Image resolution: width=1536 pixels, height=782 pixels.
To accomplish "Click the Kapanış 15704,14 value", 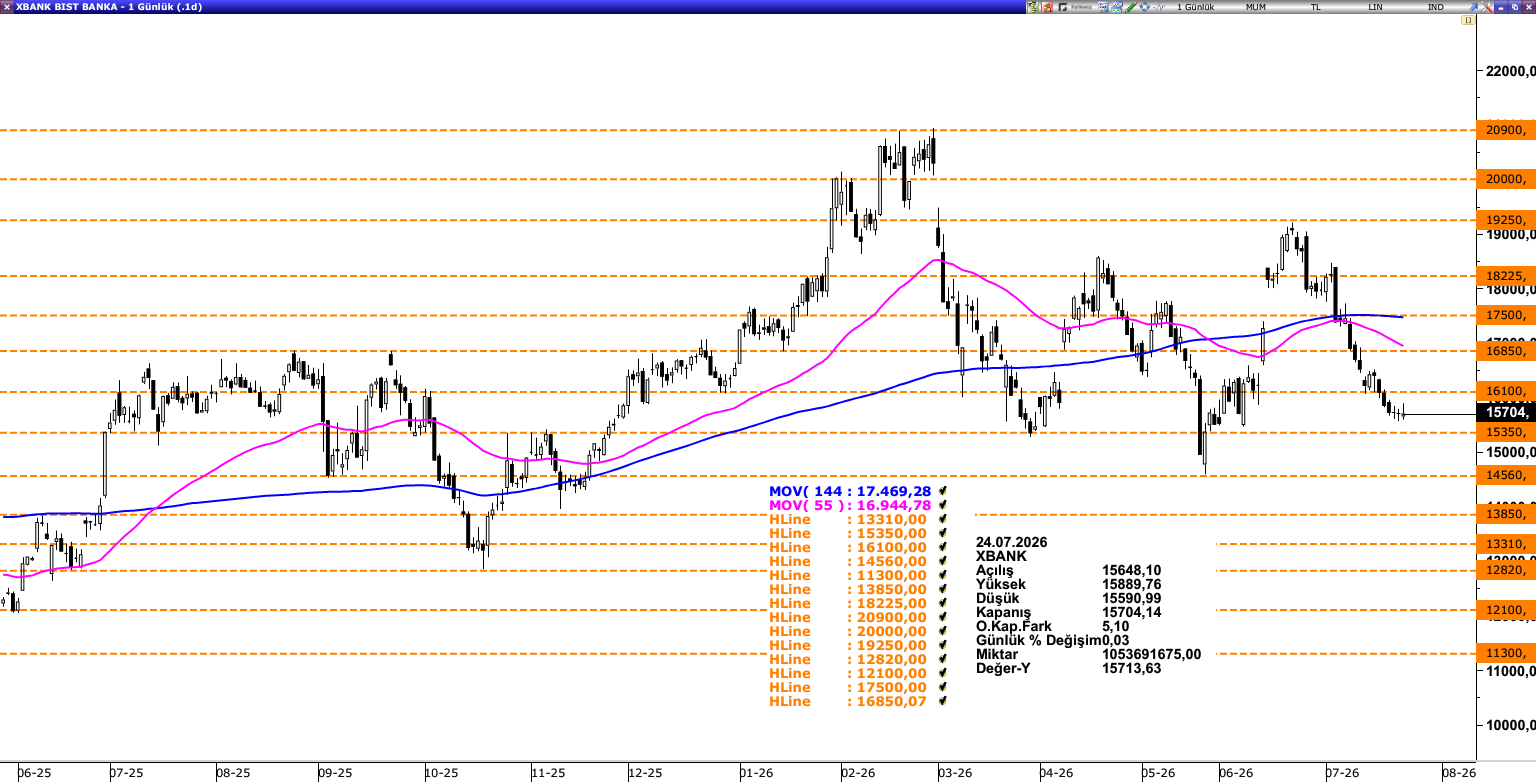I will 1132,612.
